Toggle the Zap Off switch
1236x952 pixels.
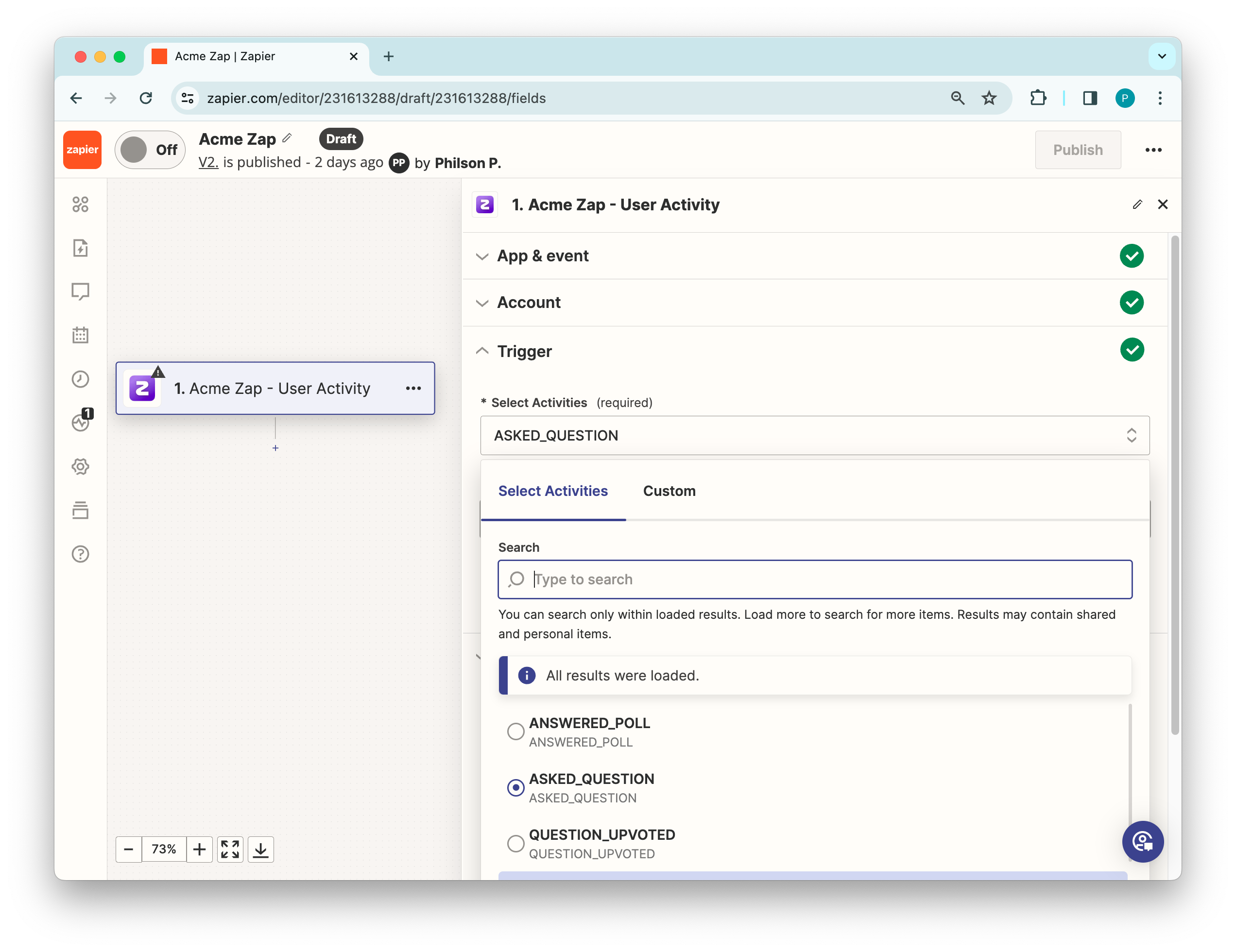[x=150, y=150]
